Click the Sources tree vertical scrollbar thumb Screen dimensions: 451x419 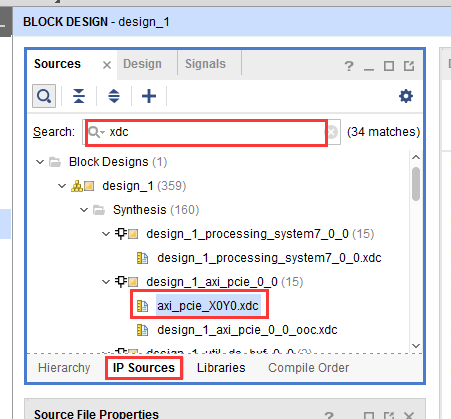(416, 184)
